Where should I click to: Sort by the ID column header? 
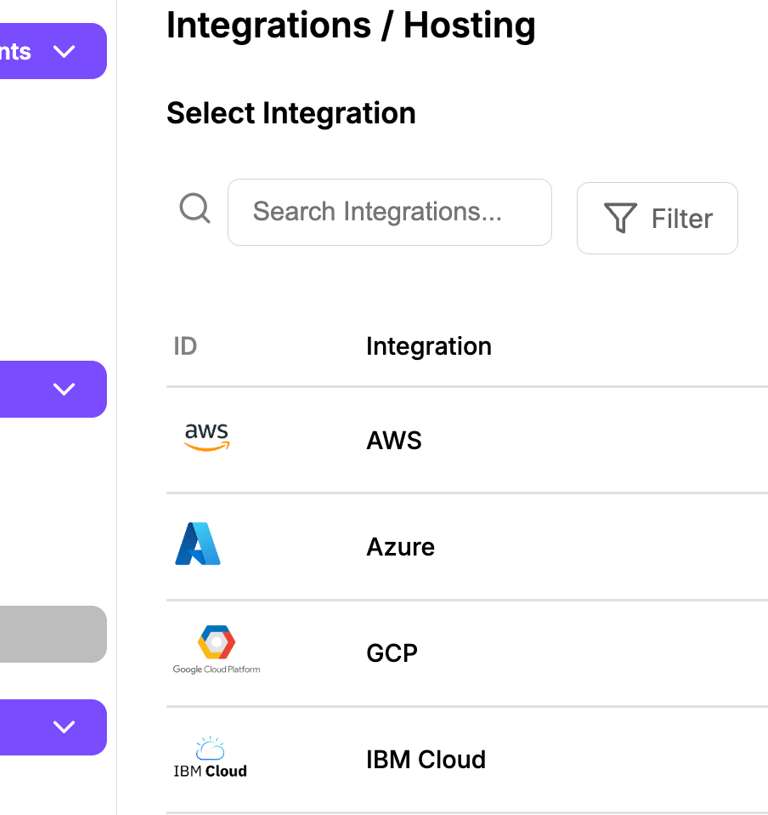[x=185, y=346]
